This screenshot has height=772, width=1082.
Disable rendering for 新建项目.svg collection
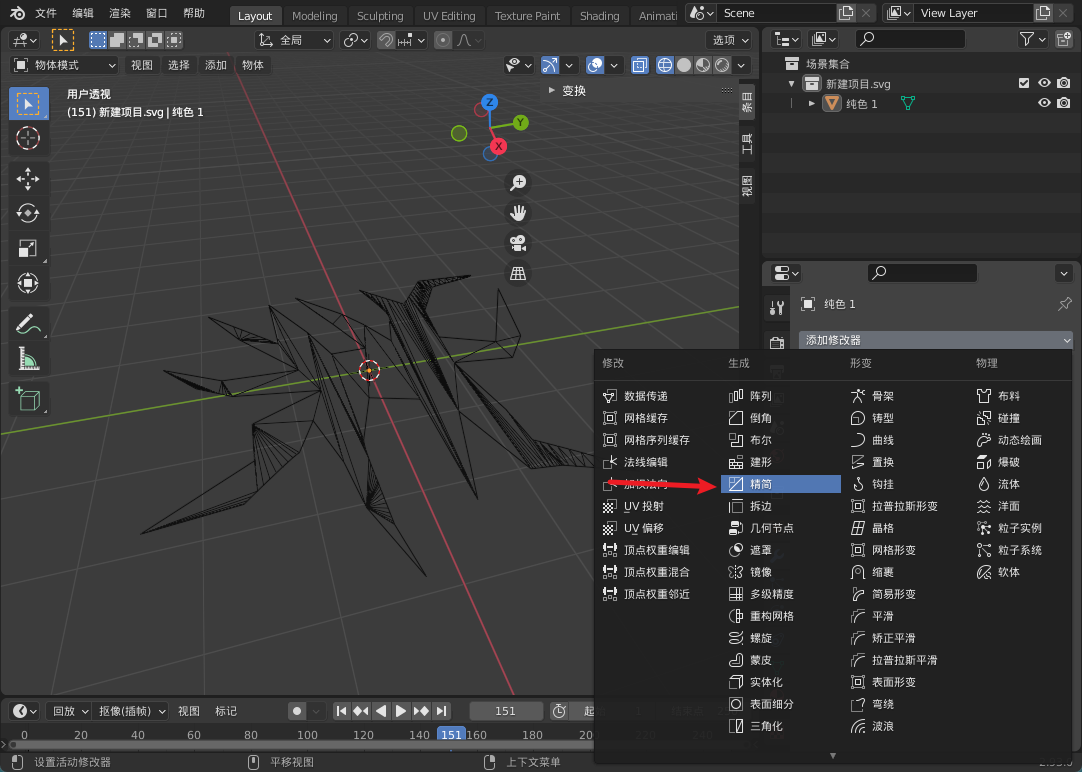1064,83
